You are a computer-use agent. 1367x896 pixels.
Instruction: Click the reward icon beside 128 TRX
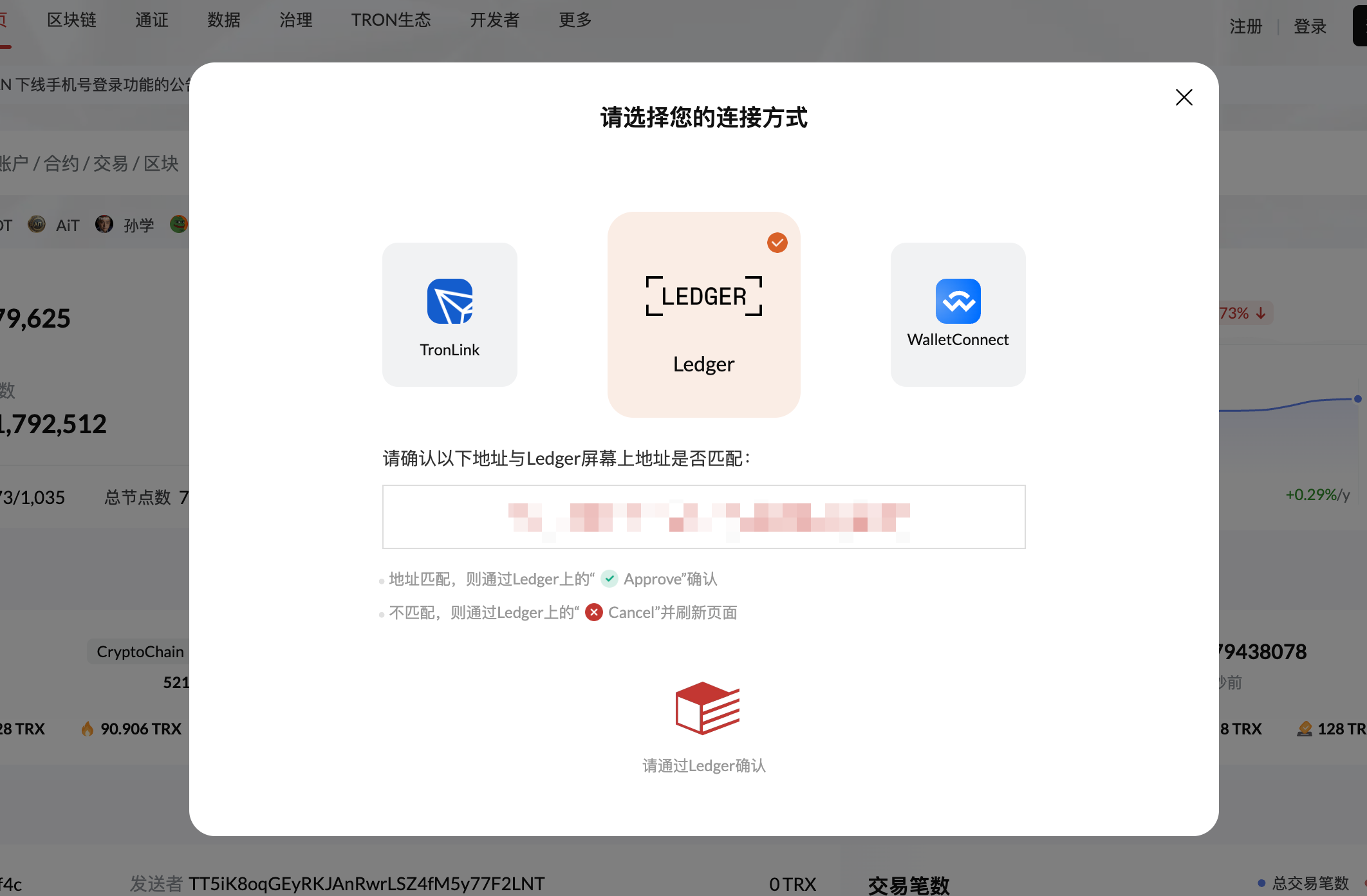coord(1305,729)
